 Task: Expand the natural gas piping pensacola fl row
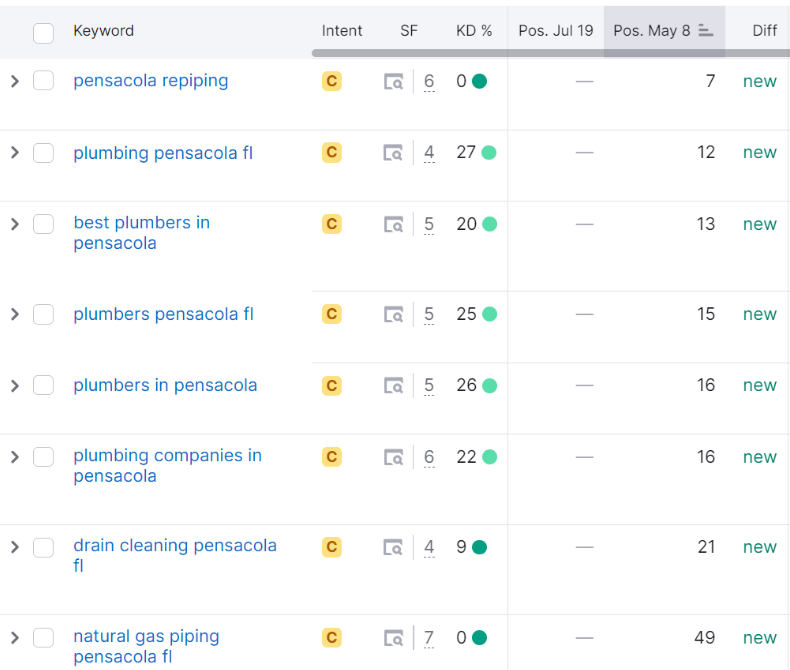click(14, 638)
